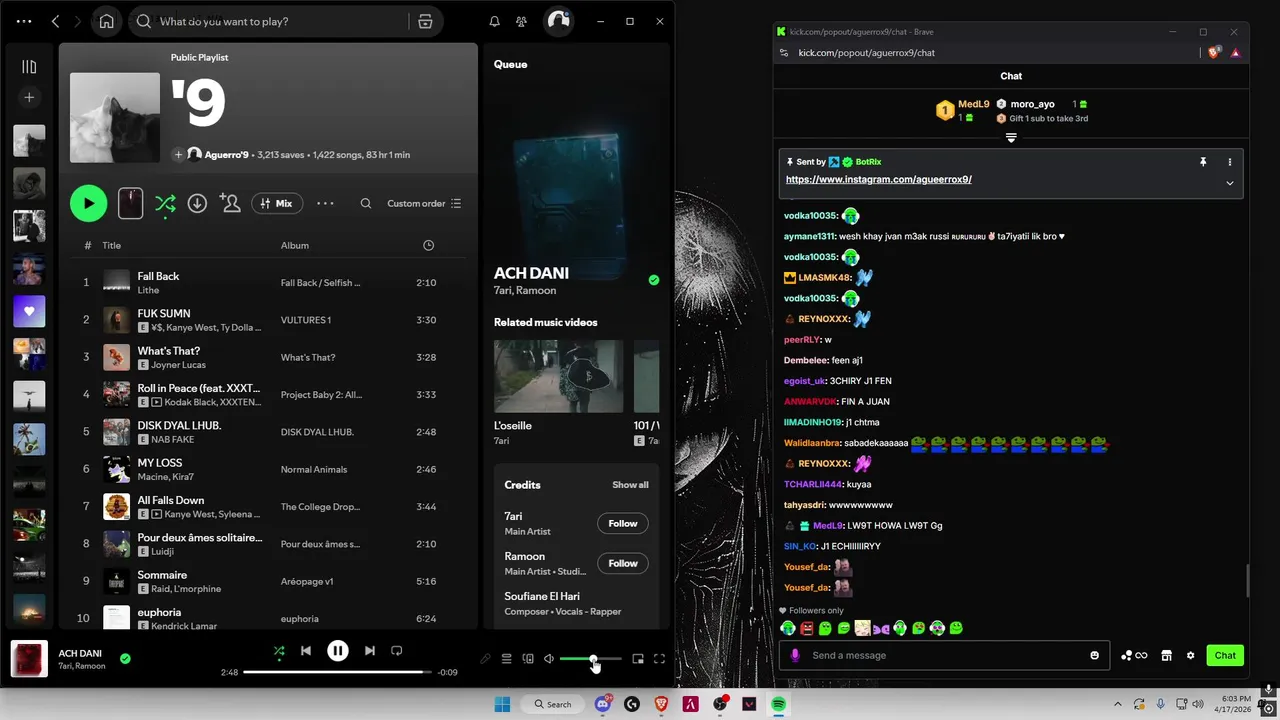Open Connect to a device icon

point(528,659)
